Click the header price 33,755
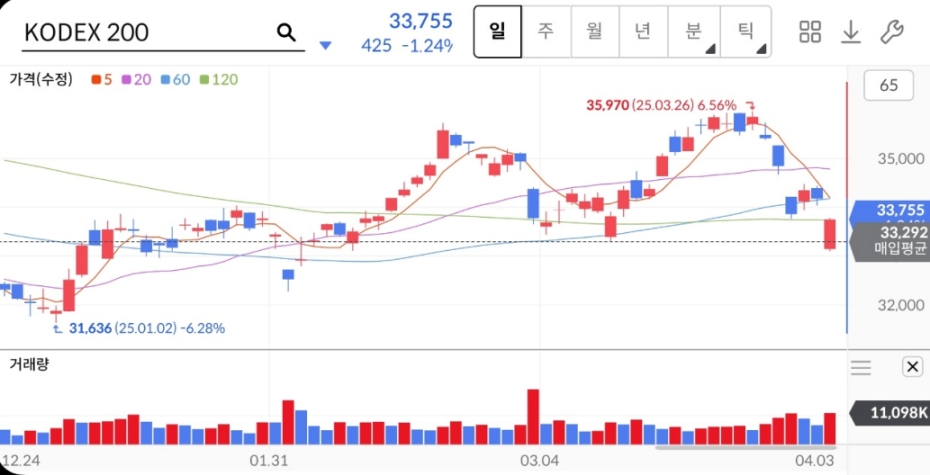 (x=421, y=21)
